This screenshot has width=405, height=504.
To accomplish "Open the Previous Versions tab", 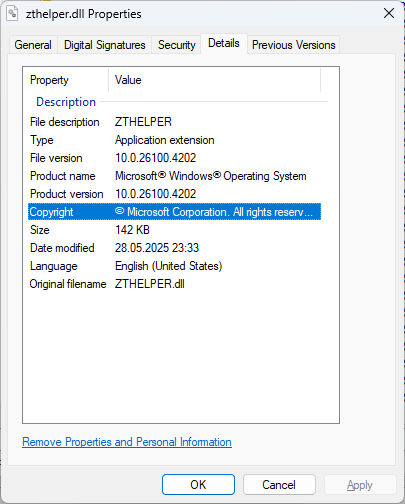I will tap(293, 45).
